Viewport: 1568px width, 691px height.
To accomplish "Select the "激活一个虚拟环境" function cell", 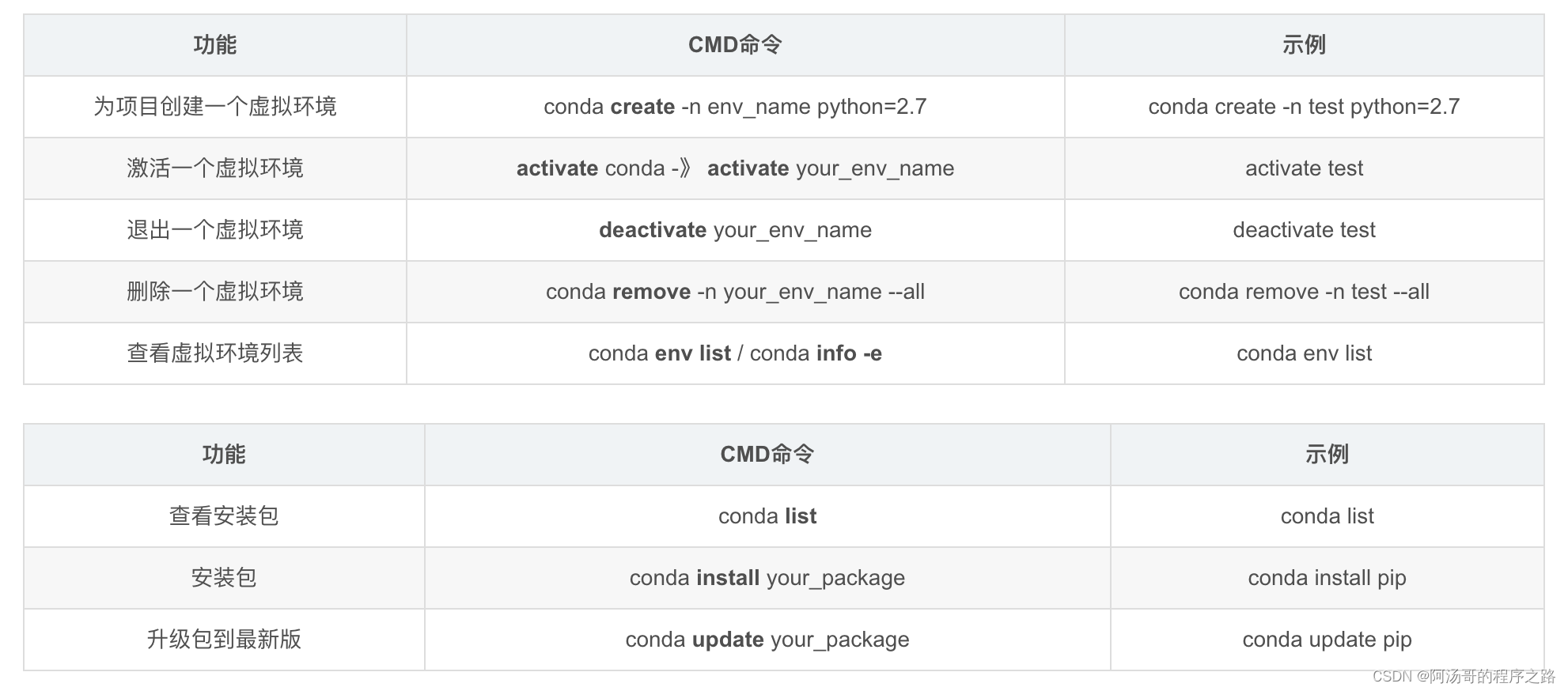I will coord(215,168).
